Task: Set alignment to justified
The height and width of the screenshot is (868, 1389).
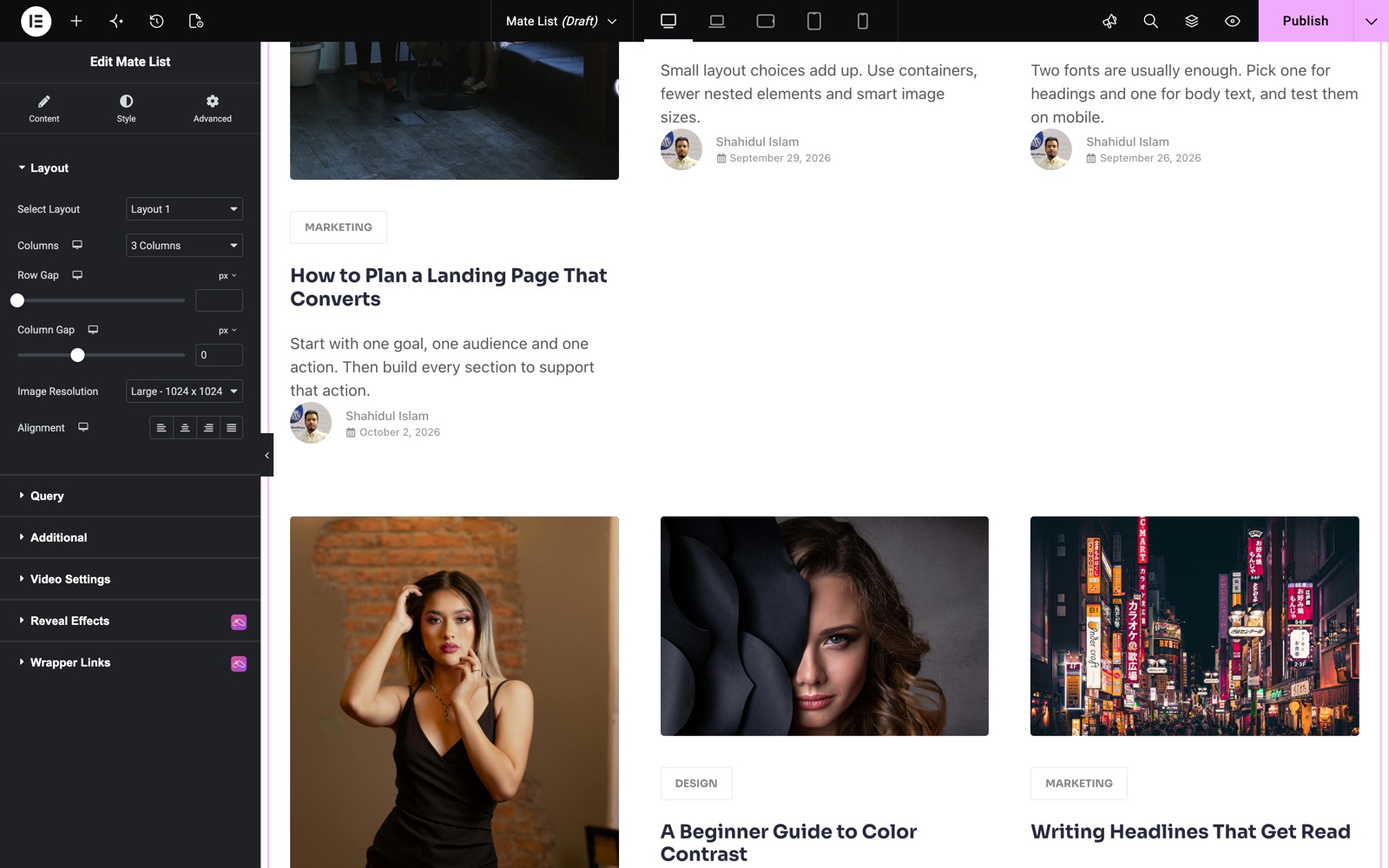Action: click(232, 428)
